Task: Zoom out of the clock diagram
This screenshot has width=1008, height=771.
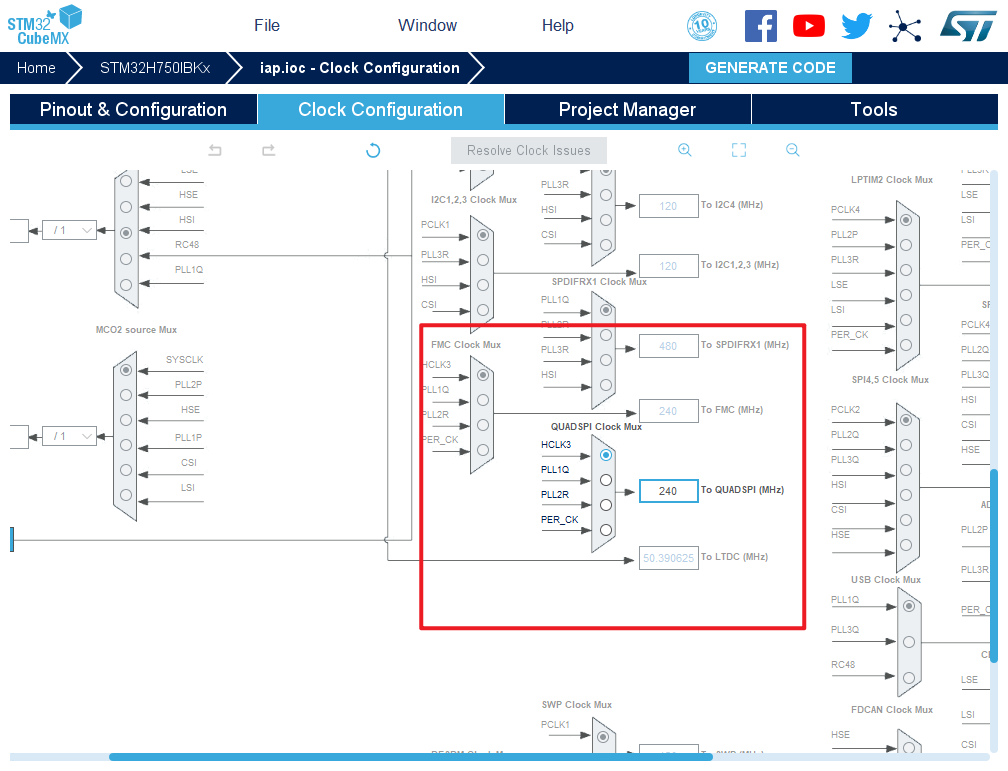Action: pyautogui.click(x=792, y=150)
